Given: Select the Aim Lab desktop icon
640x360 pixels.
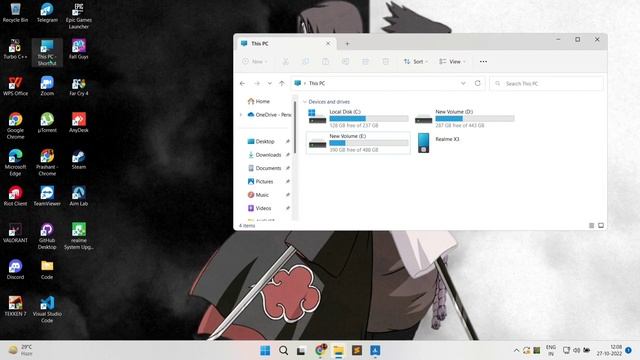Looking at the screenshot, I should [x=78, y=196].
